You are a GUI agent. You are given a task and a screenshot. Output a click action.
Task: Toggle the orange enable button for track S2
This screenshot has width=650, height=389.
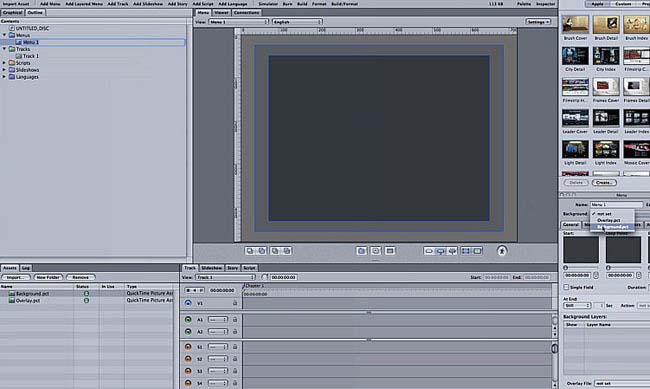click(x=188, y=359)
